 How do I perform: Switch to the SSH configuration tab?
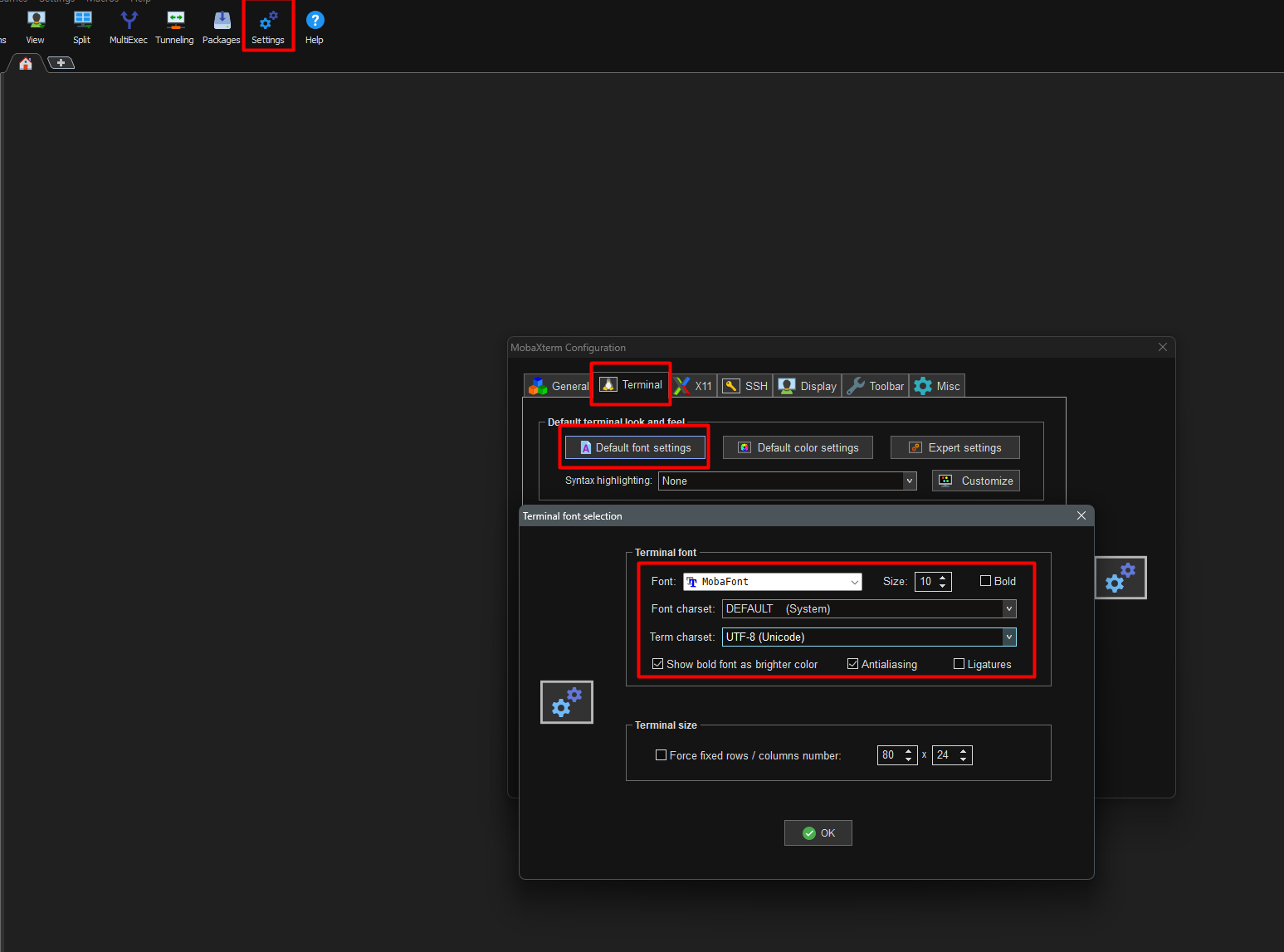coord(745,386)
